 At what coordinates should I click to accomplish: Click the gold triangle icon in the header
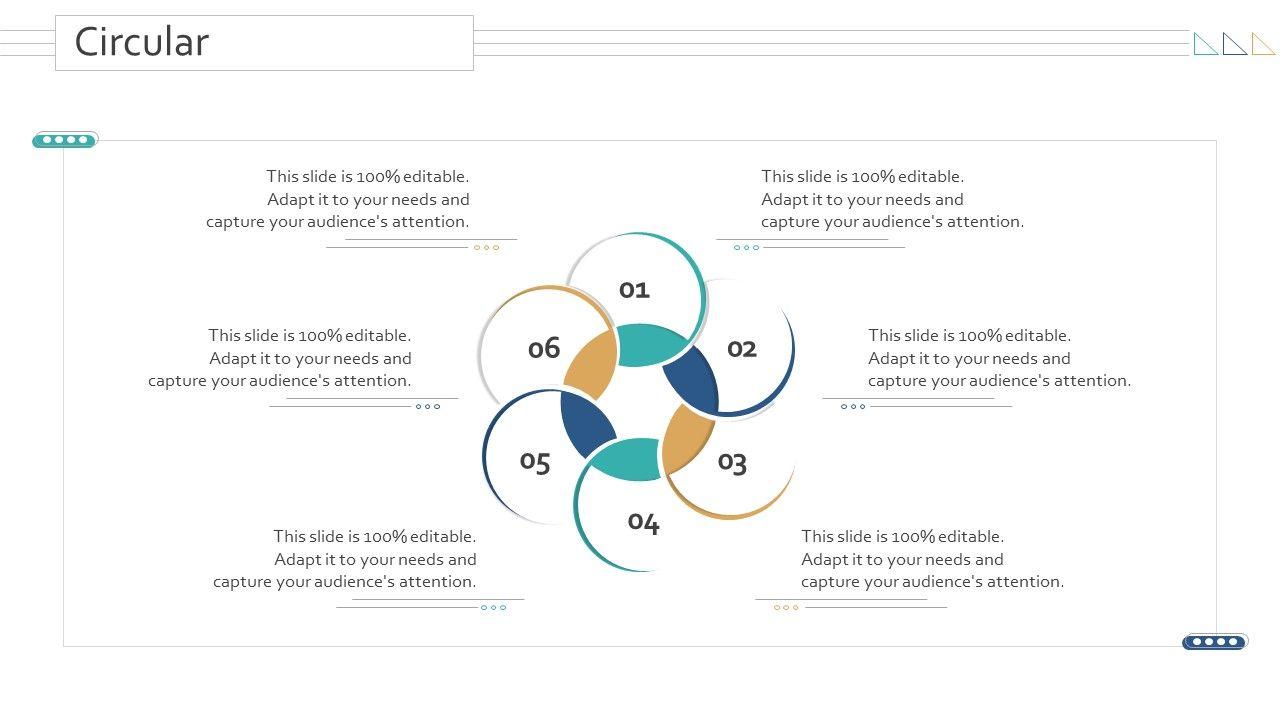coord(1265,46)
